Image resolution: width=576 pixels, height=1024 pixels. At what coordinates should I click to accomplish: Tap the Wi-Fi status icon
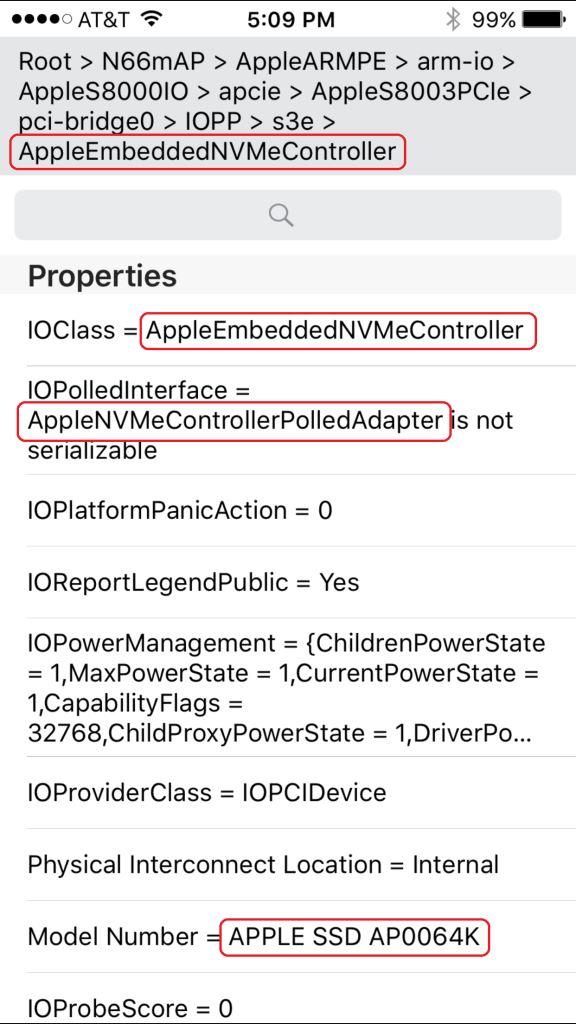pos(152,20)
